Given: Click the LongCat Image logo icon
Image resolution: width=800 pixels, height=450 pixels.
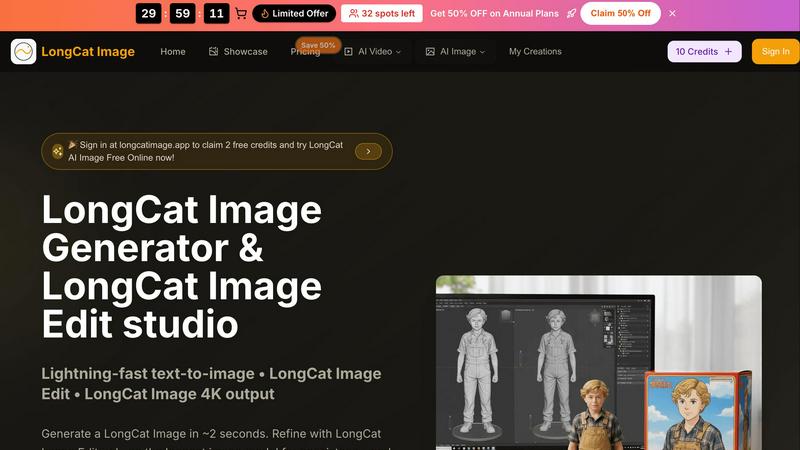Looking at the screenshot, I should (x=23, y=52).
